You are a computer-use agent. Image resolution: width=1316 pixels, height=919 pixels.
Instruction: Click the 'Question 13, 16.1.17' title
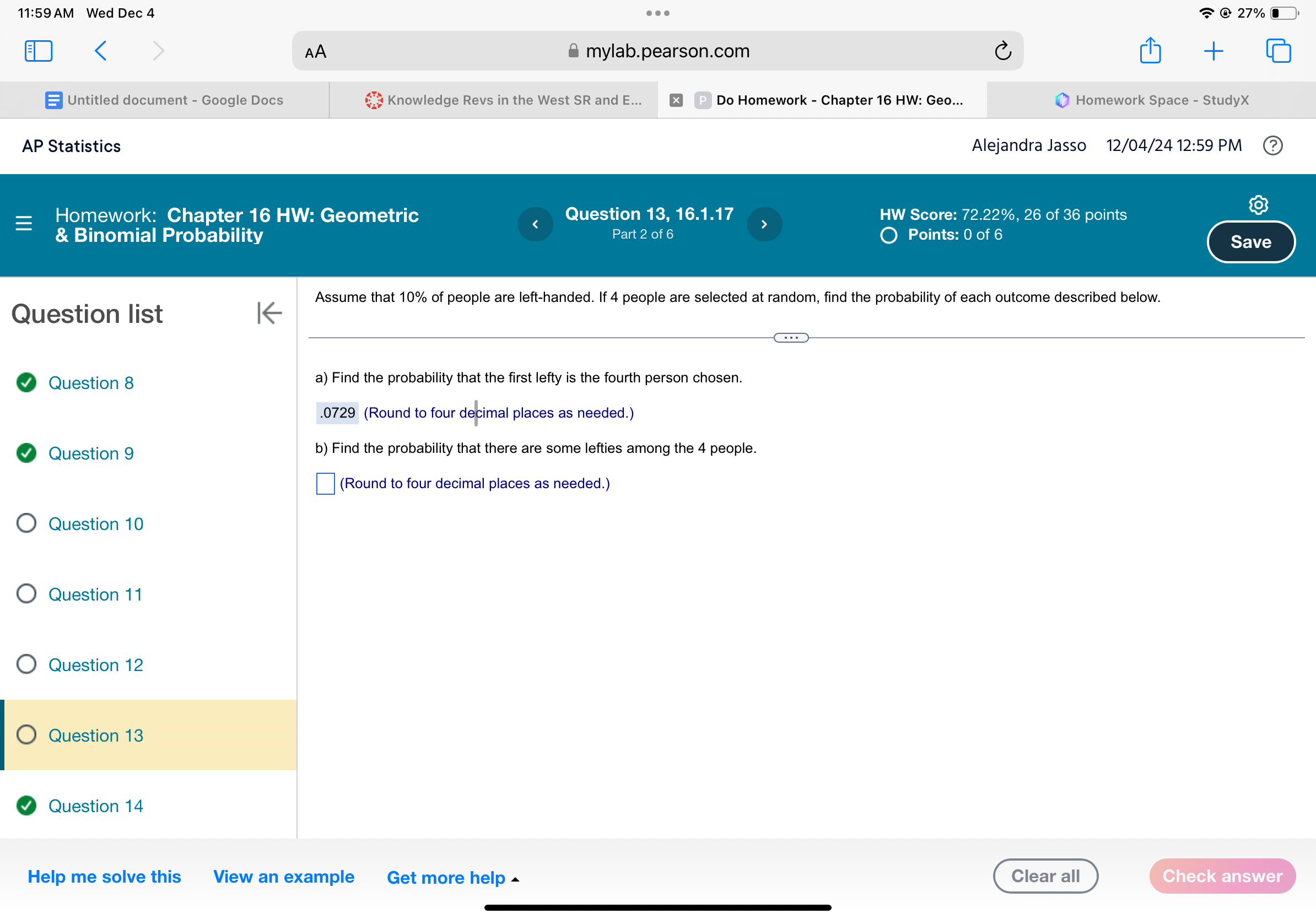(649, 213)
